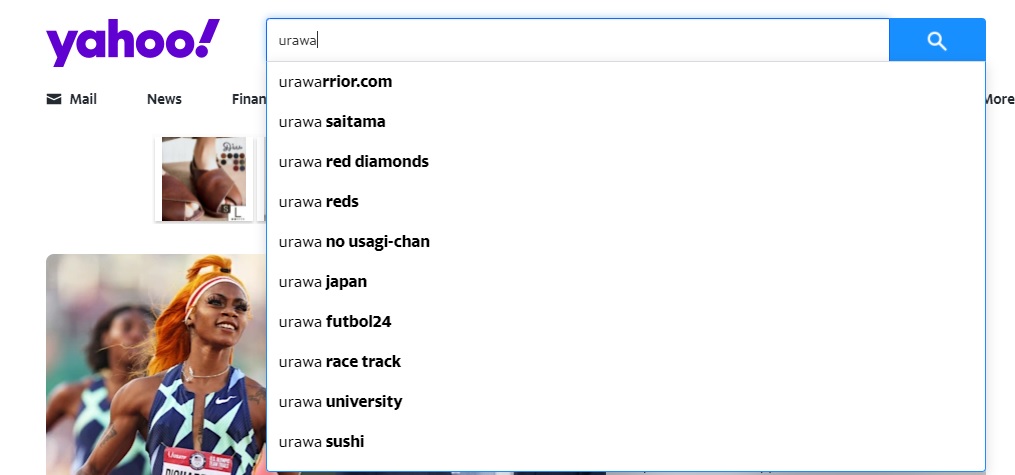
Task: Click the Mail link text
Action: coord(83,99)
